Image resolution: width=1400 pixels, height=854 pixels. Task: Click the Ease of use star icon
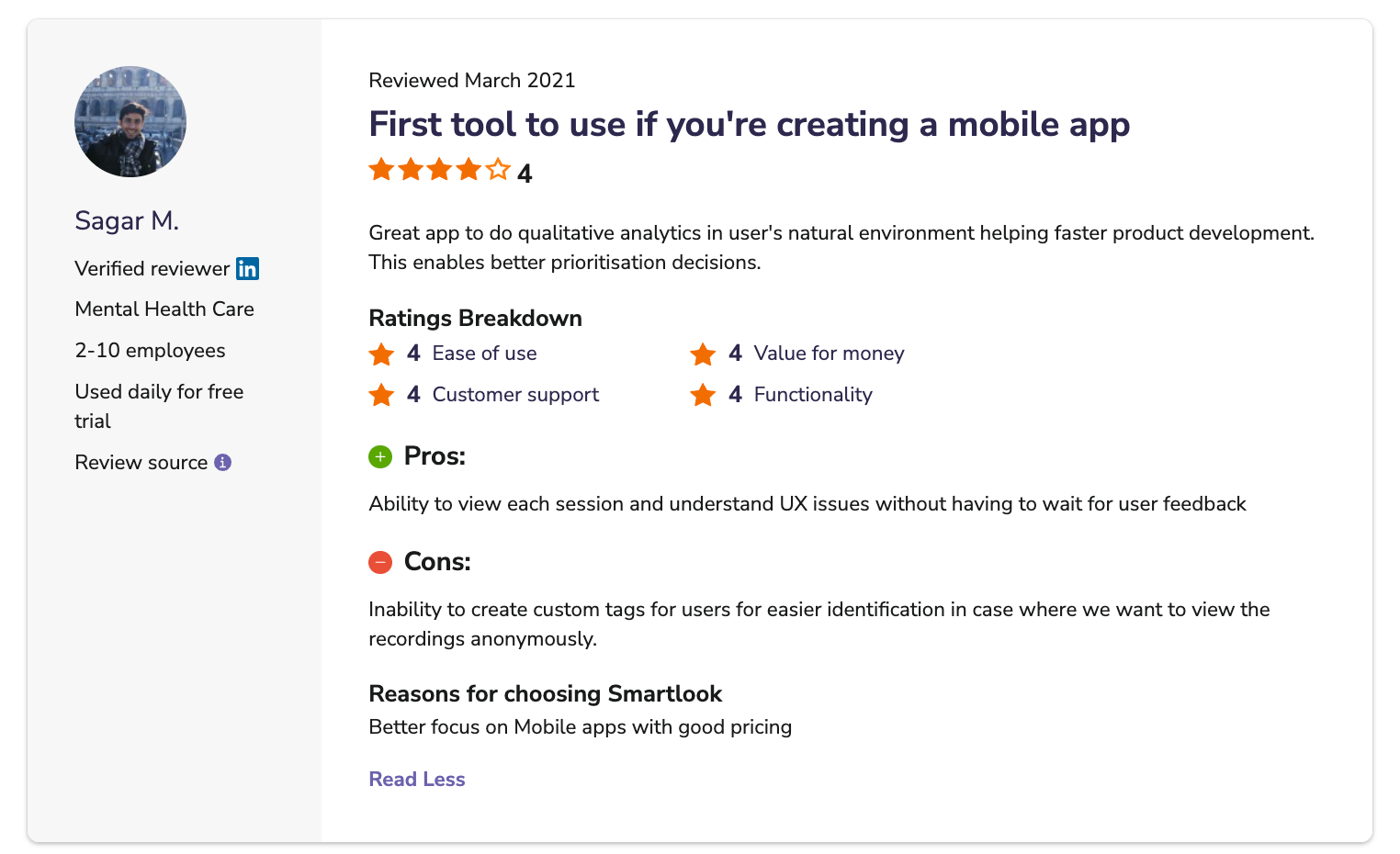click(x=381, y=354)
